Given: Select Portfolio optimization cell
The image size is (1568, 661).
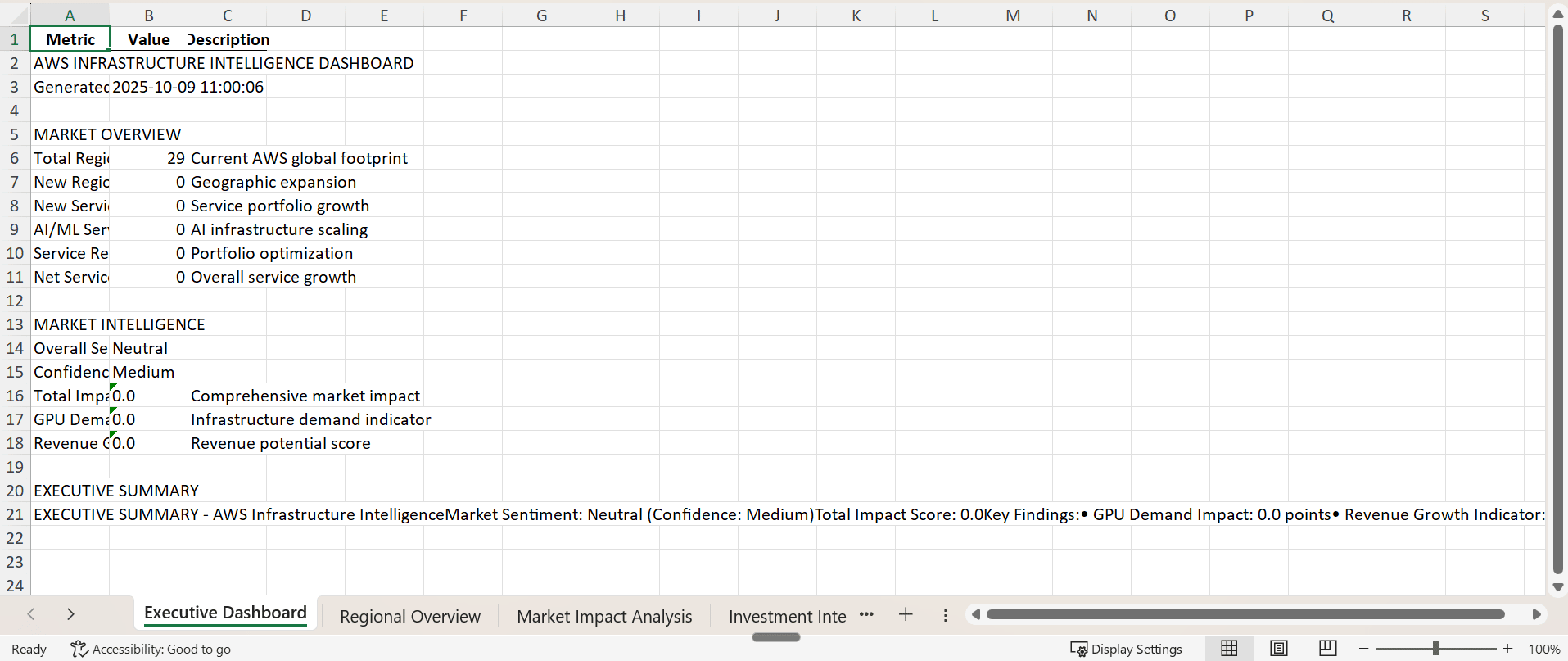Looking at the screenshot, I should tap(272, 253).
